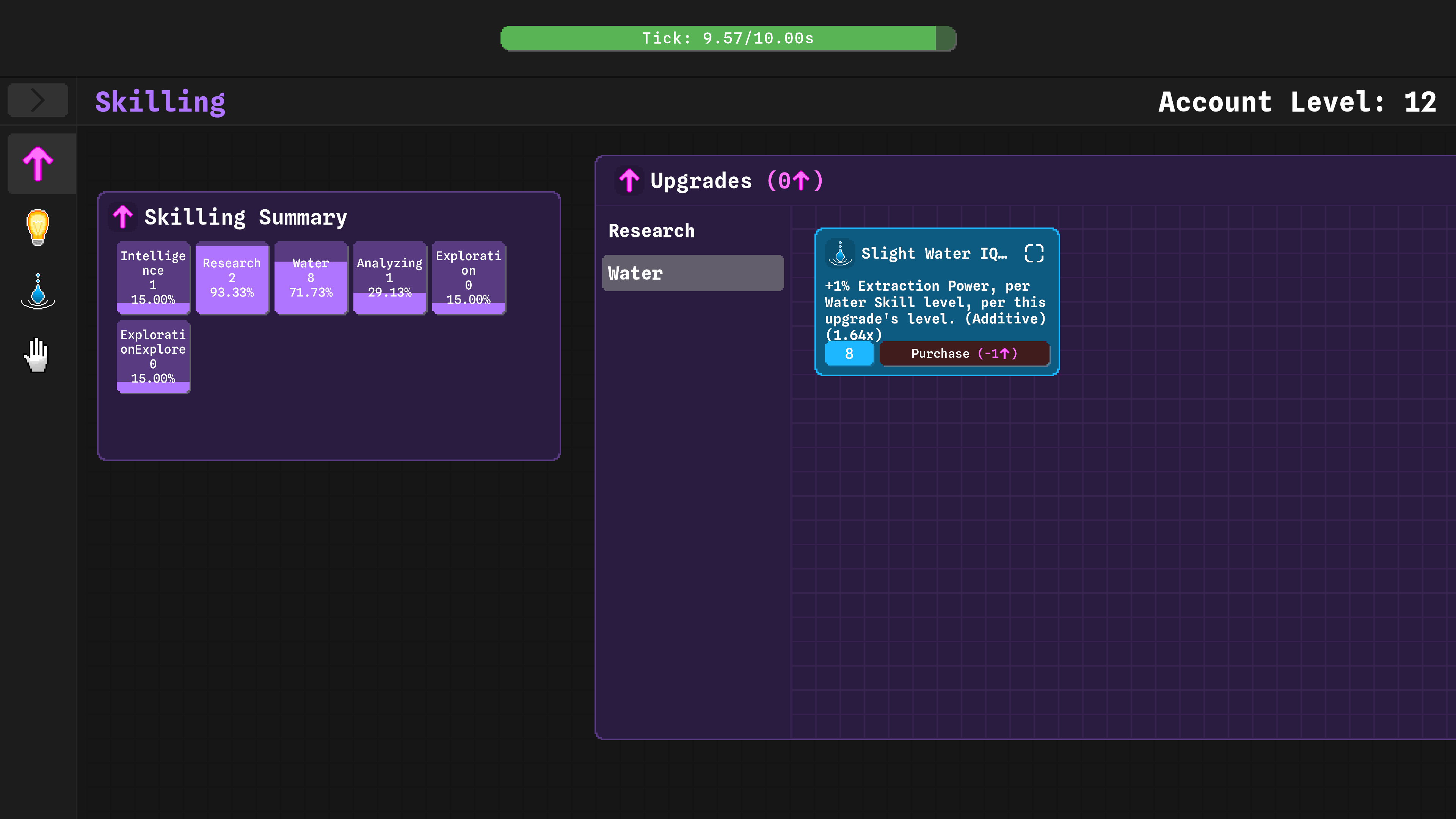The width and height of the screenshot is (1456, 819).
Task: Click the water drop icon on upgrade card
Action: point(840,253)
